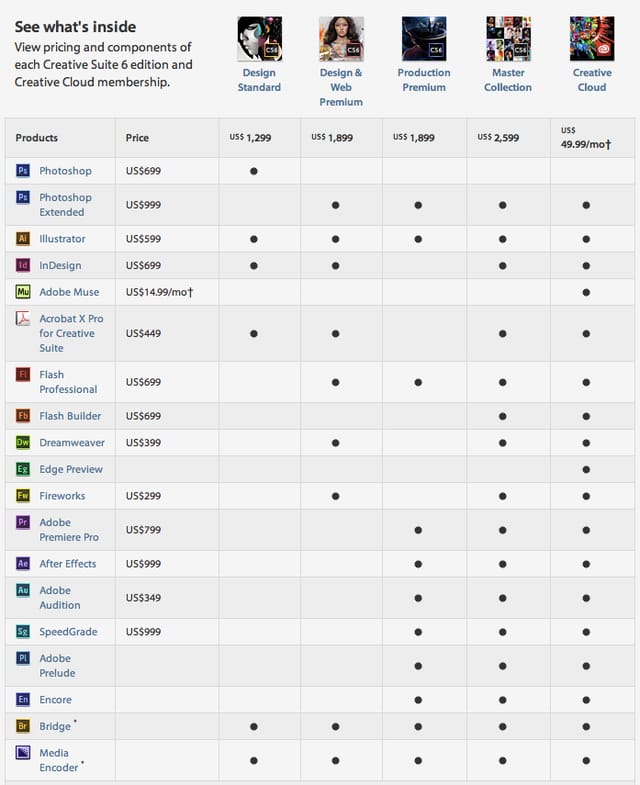
Task: Open the Bridge product link
Action: click(x=55, y=726)
